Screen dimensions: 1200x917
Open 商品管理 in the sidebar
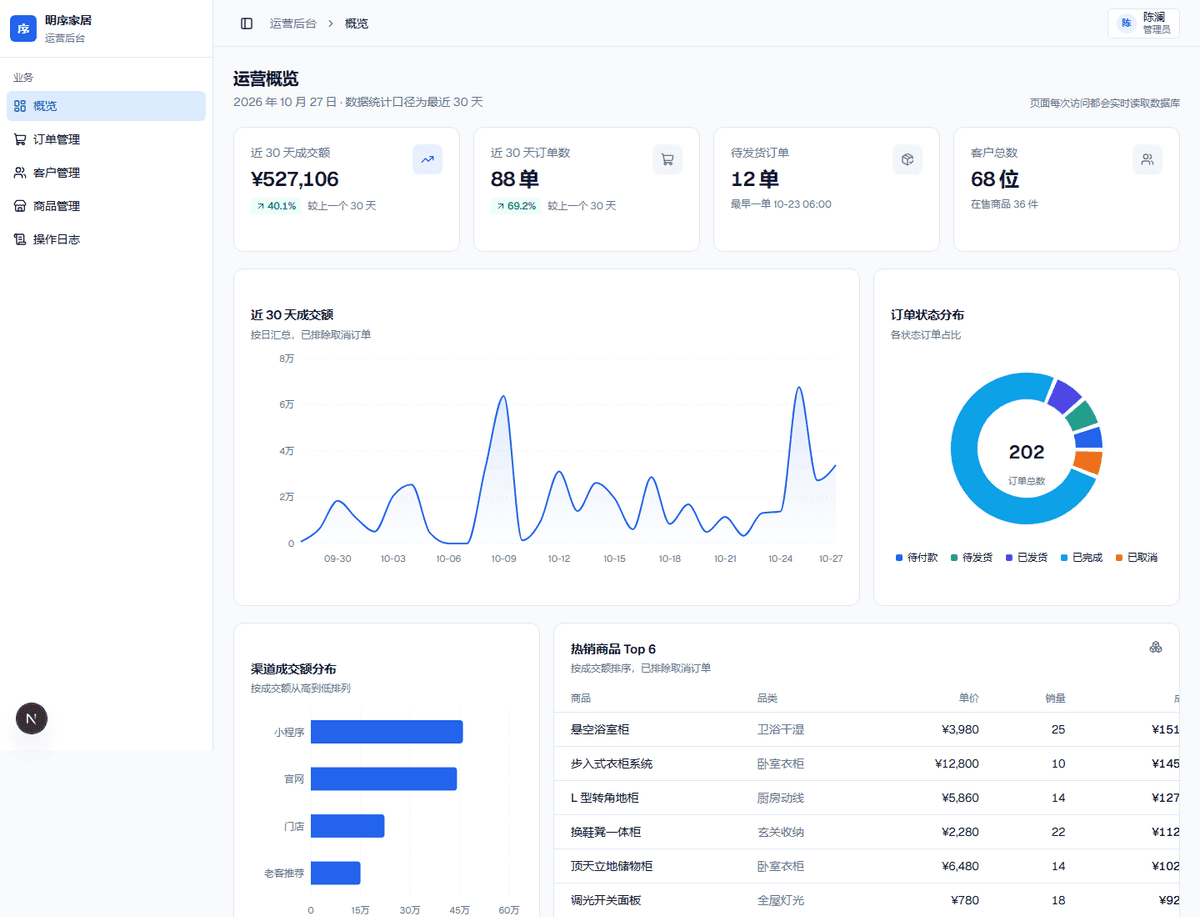[x=106, y=206]
